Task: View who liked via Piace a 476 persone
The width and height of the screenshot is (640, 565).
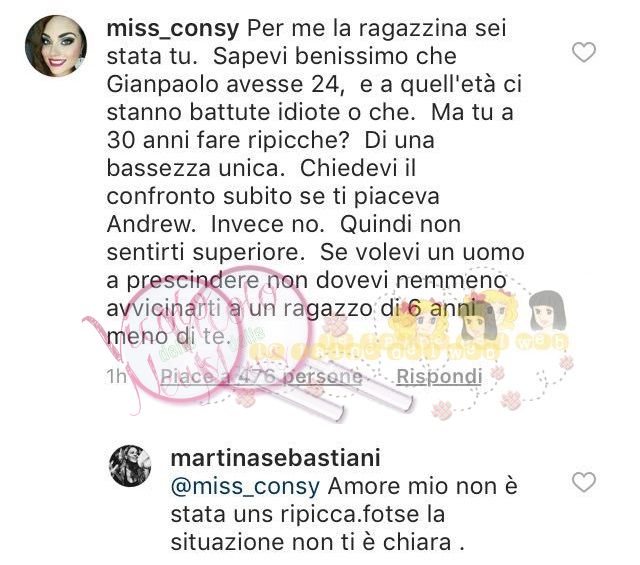Action: coord(261,376)
